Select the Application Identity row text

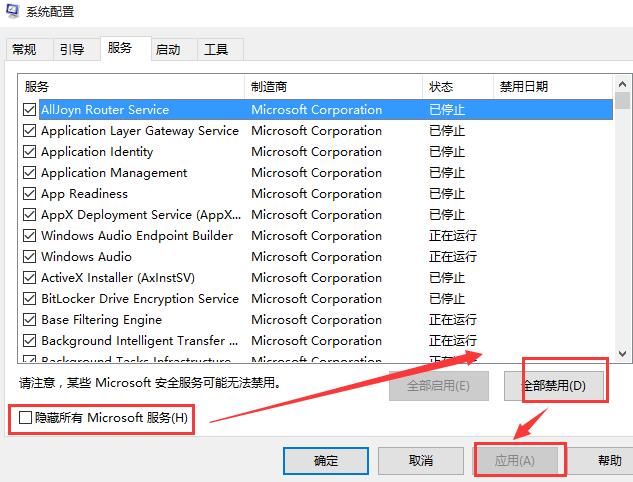tap(97, 151)
